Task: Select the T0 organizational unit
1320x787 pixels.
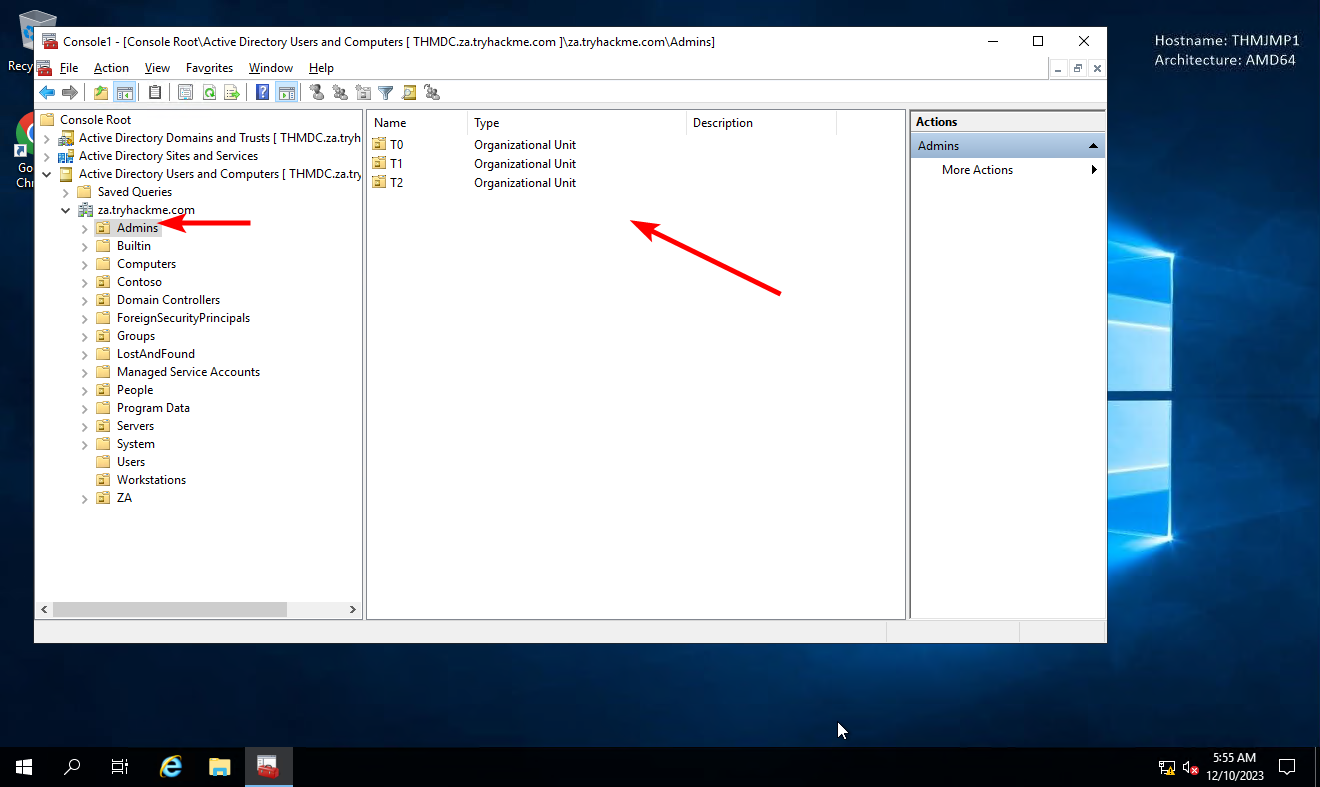Action: pos(388,145)
